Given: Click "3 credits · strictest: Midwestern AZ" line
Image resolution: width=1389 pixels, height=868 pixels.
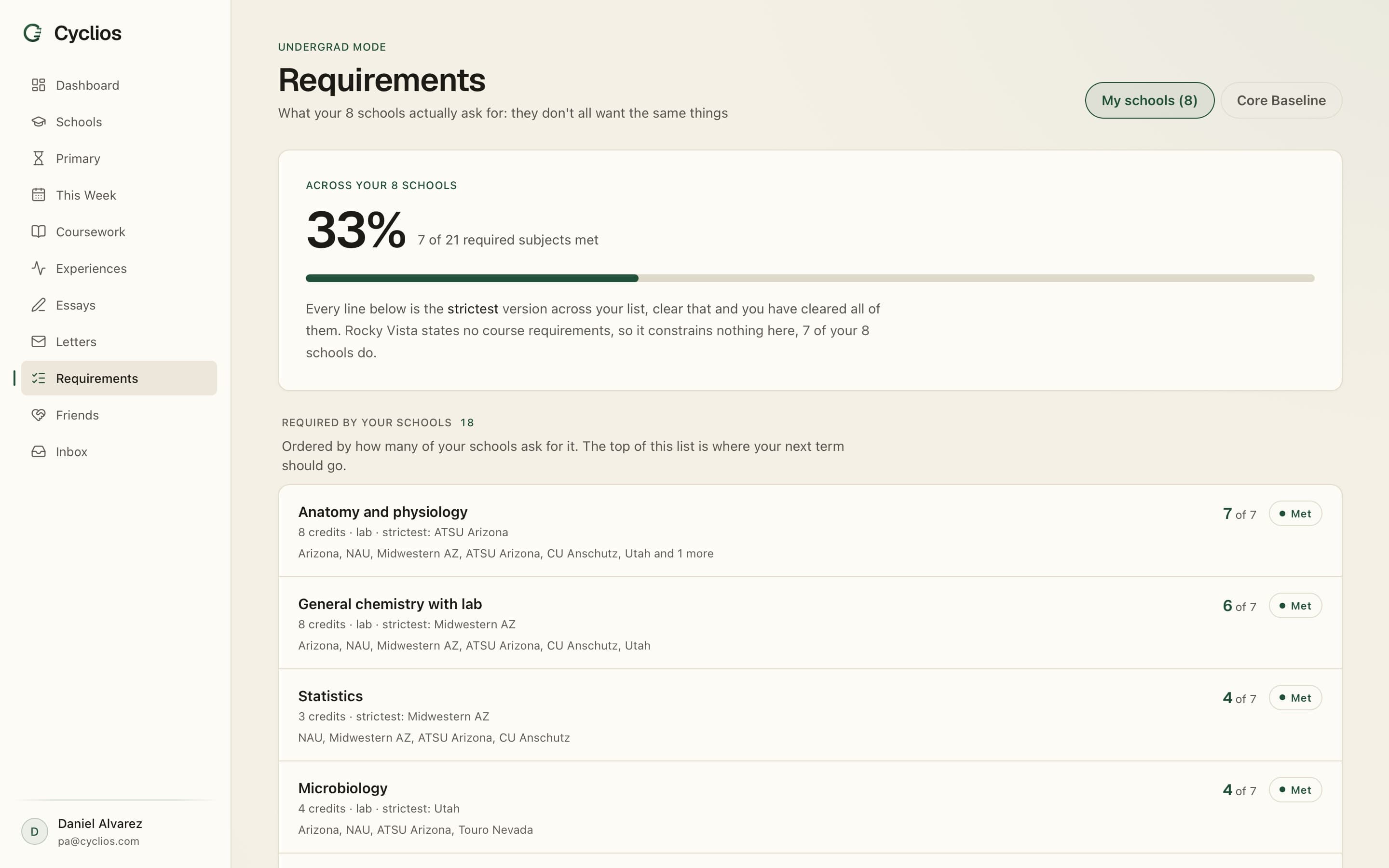Looking at the screenshot, I should [x=394, y=717].
